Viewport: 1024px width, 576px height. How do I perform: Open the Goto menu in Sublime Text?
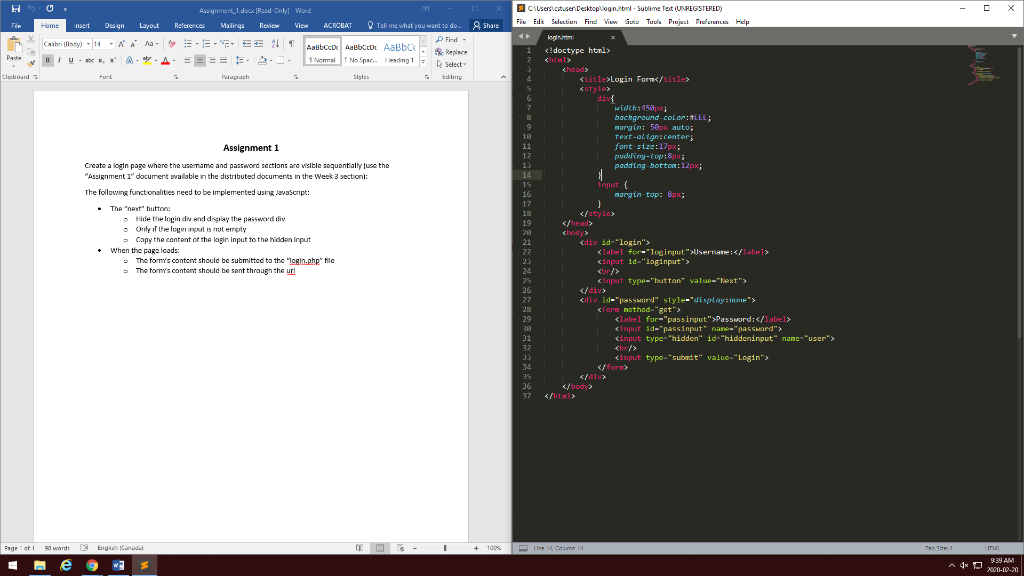click(632, 22)
